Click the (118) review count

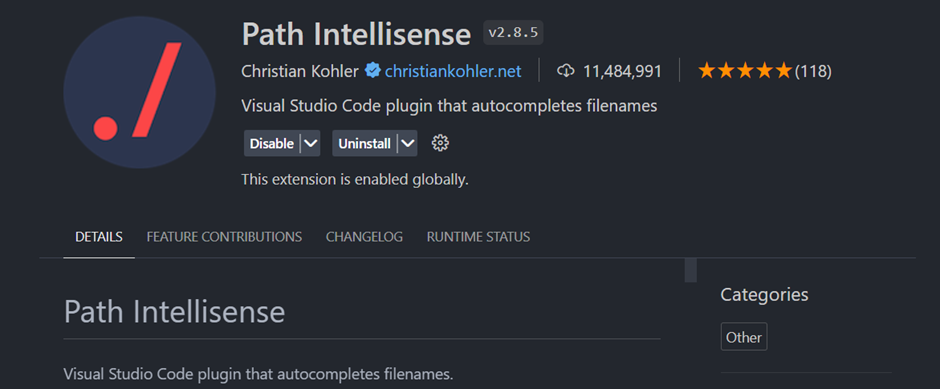[x=813, y=71]
